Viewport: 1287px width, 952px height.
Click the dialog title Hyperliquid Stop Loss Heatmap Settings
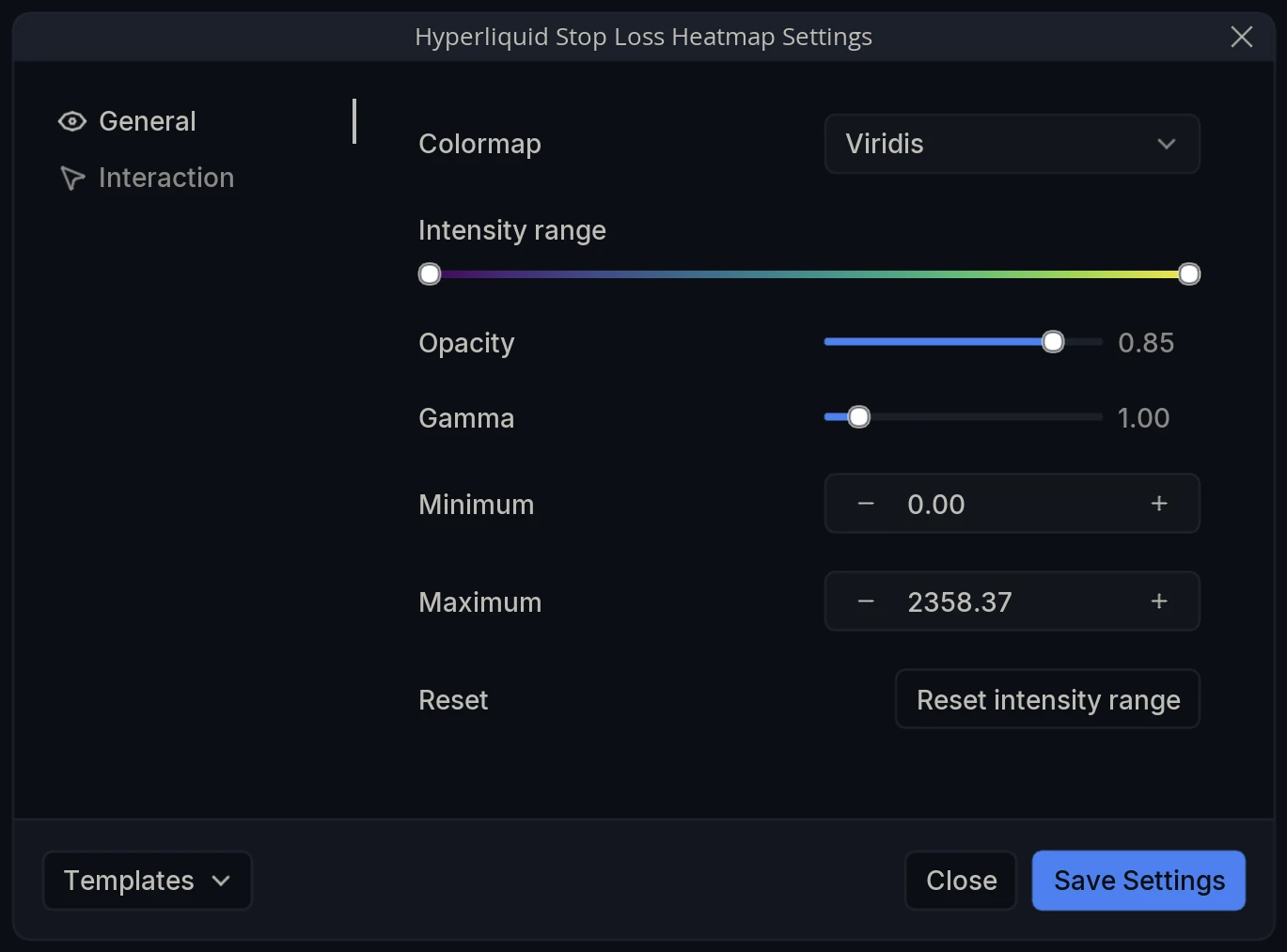tap(644, 37)
